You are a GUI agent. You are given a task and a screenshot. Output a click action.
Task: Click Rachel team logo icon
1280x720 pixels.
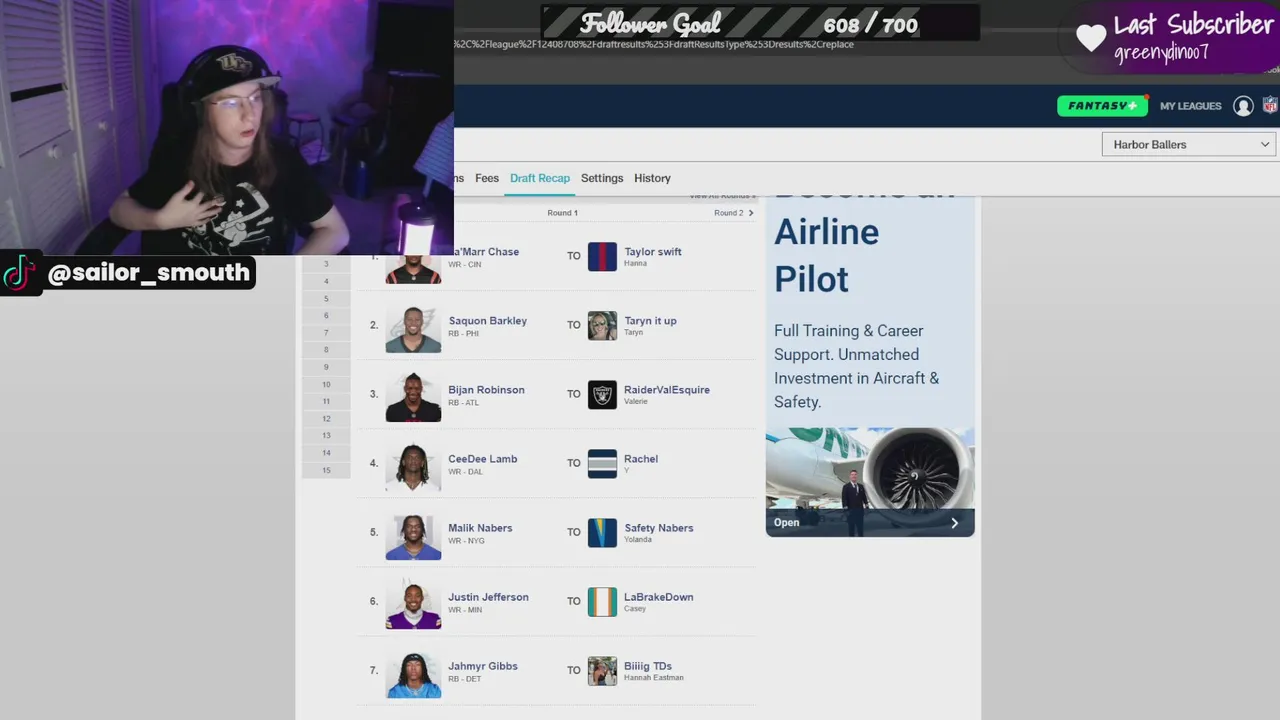coord(602,463)
